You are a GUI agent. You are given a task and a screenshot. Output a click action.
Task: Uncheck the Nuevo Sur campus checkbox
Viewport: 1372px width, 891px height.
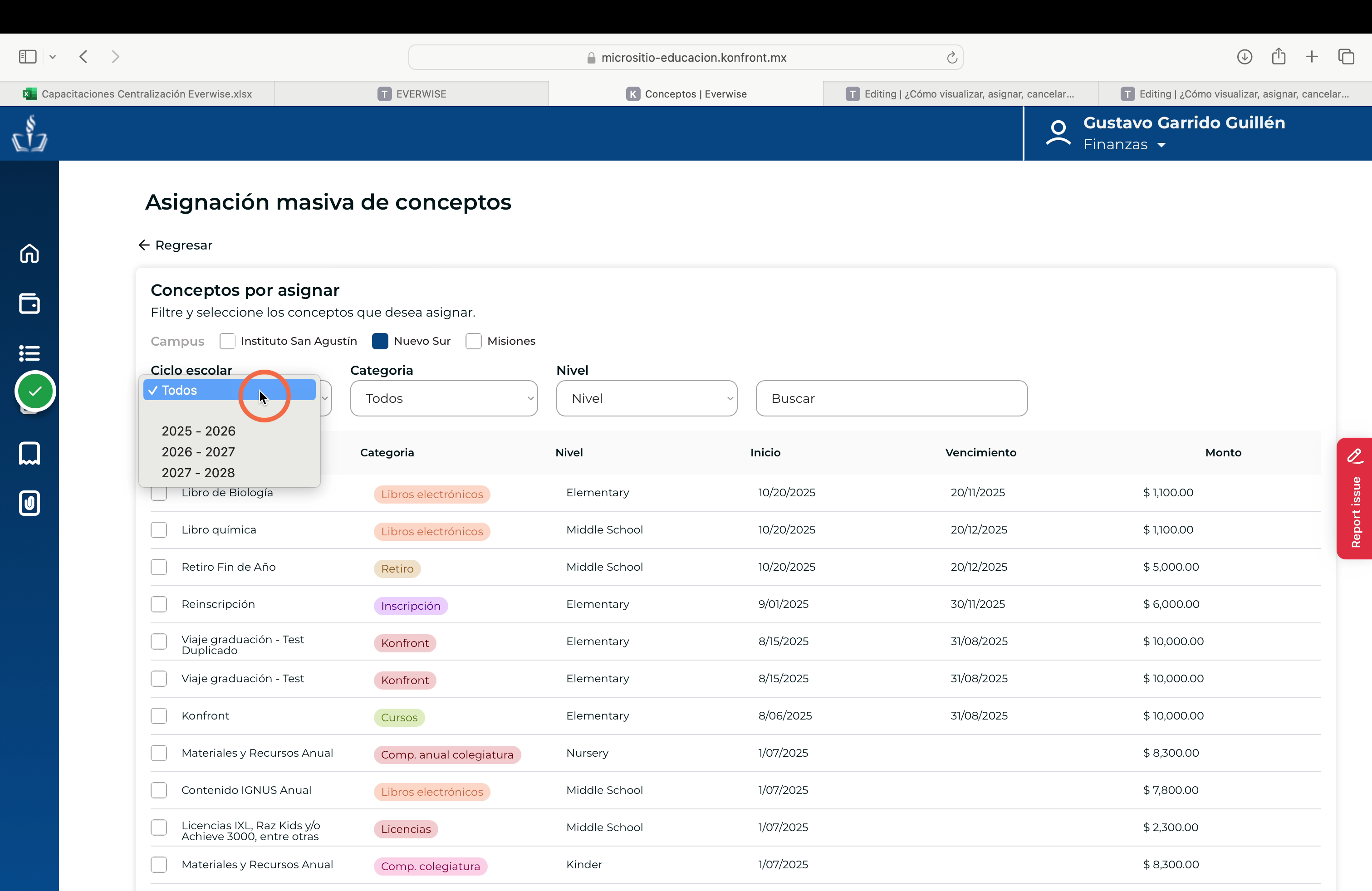click(380, 341)
